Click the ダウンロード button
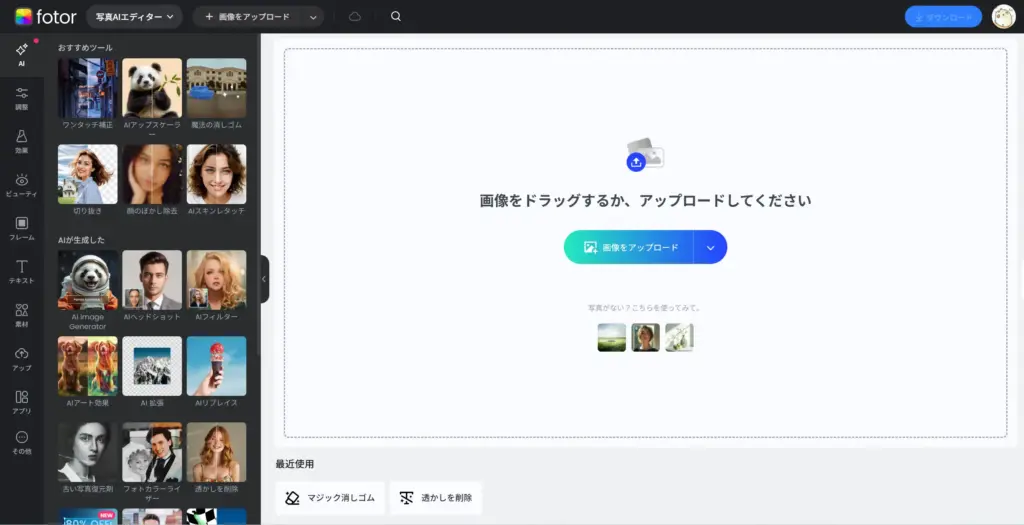The width and height of the screenshot is (1024, 525). (x=943, y=17)
